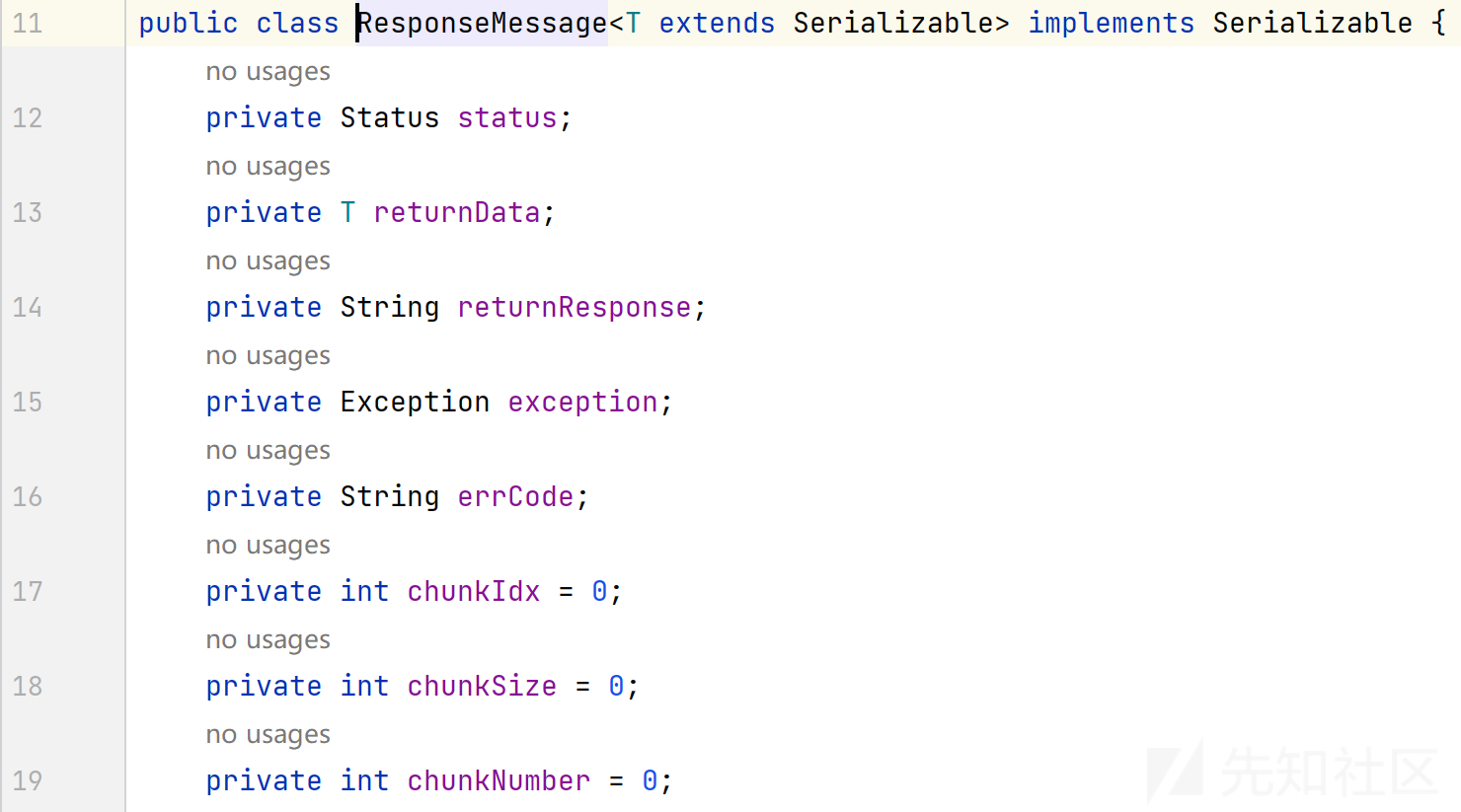
Task: Click the 'extends' keyword in class declaration
Action: click(x=717, y=23)
